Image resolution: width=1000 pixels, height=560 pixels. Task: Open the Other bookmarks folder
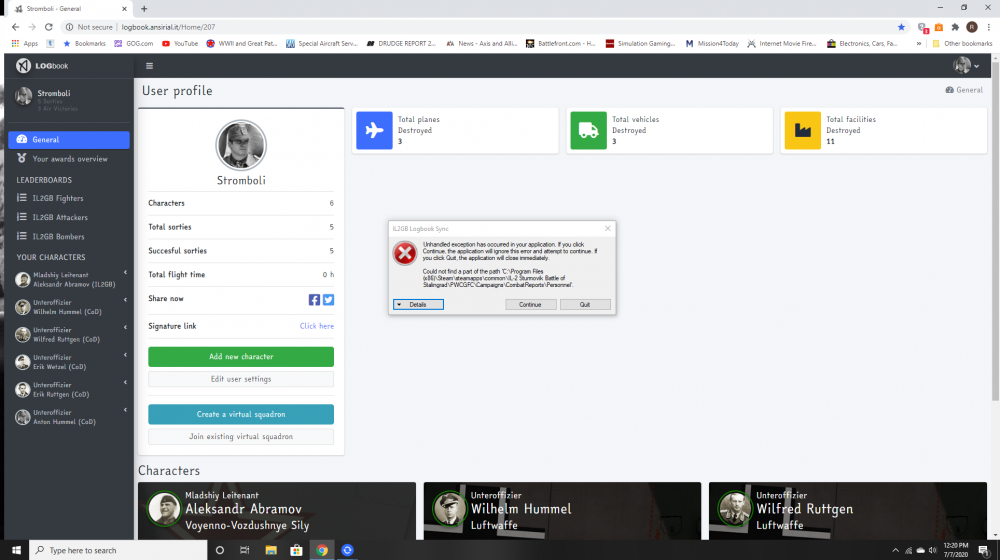[x=962, y=43]
